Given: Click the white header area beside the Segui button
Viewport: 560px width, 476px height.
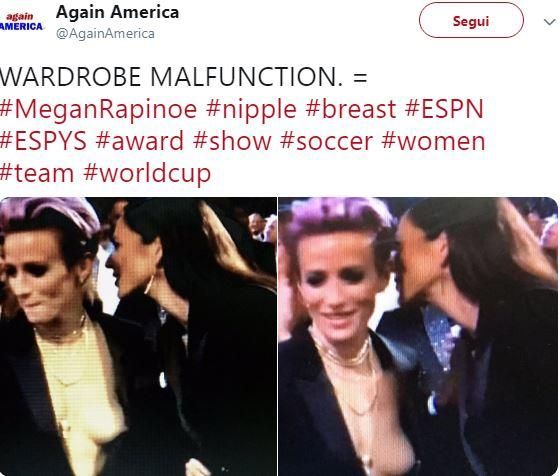Looking at the screenshot, I should [300, 21].
